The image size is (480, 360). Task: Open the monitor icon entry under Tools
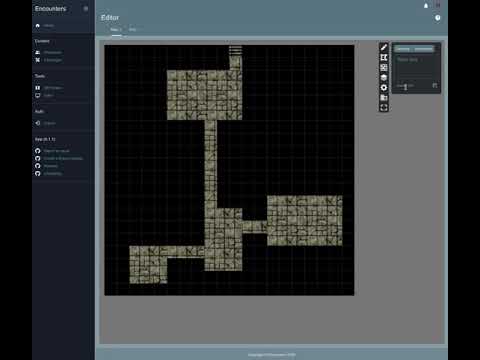(x=44, y=95)
